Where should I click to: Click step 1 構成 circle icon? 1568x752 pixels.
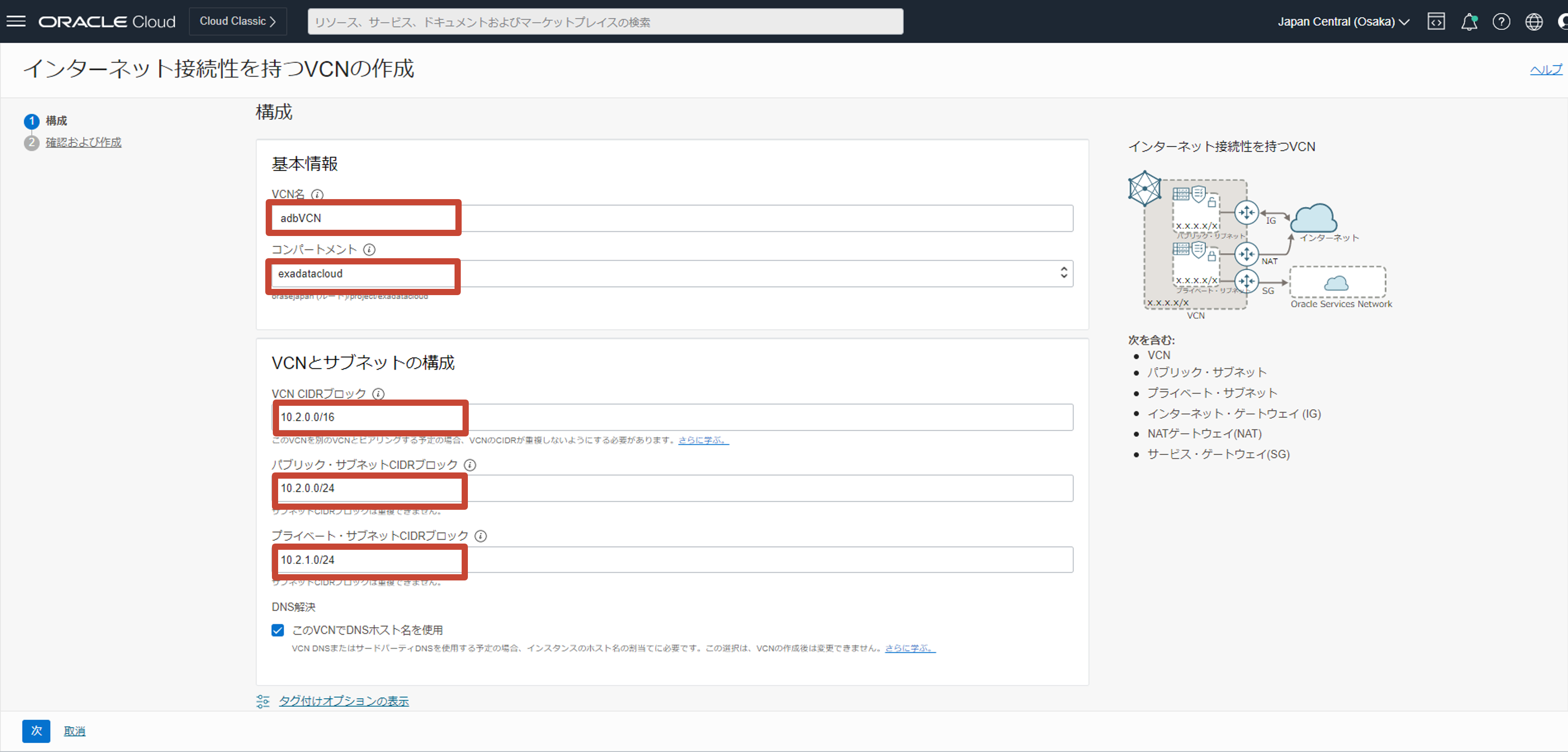[x=32, y=120]
